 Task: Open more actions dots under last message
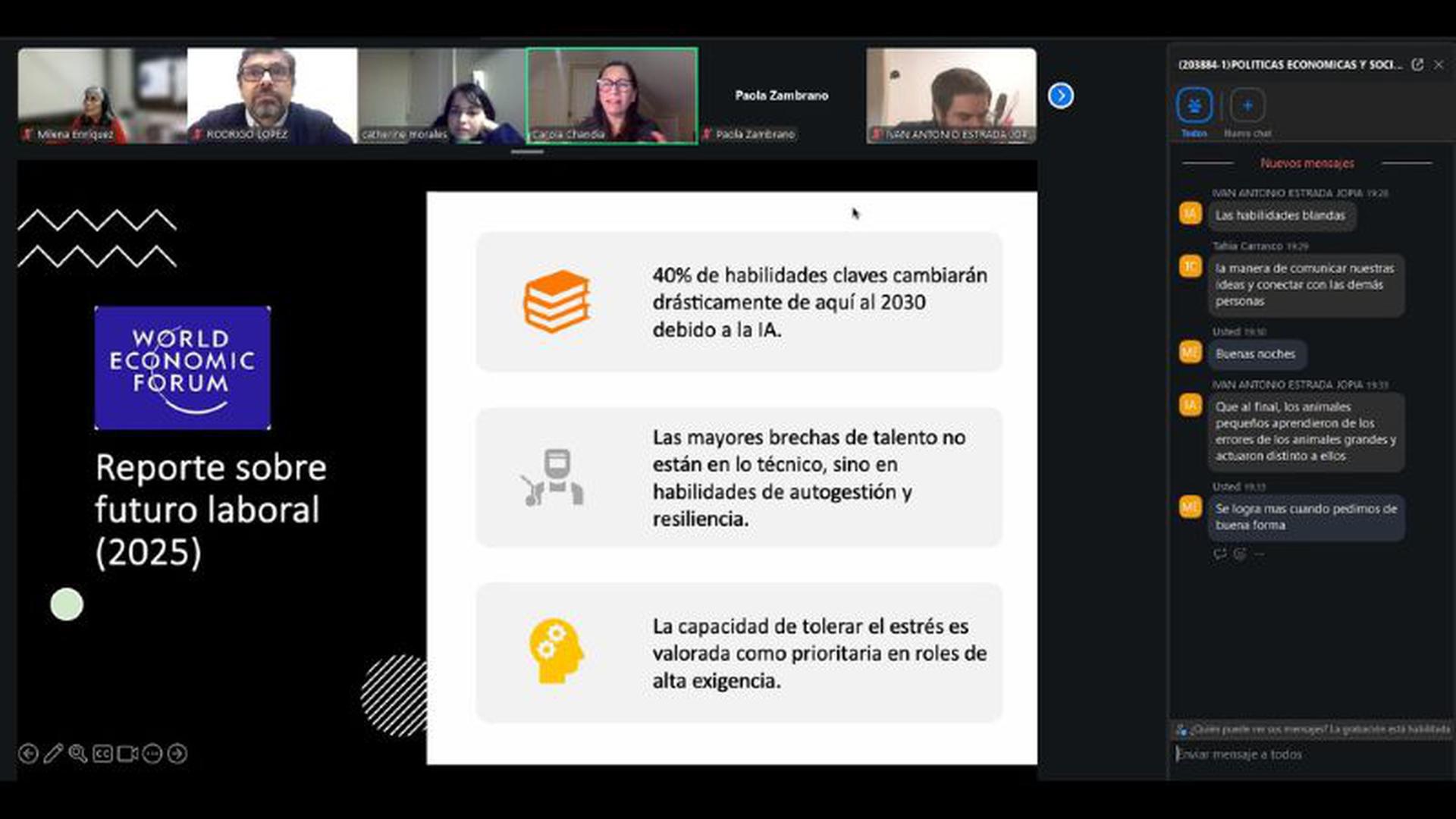1260,554
